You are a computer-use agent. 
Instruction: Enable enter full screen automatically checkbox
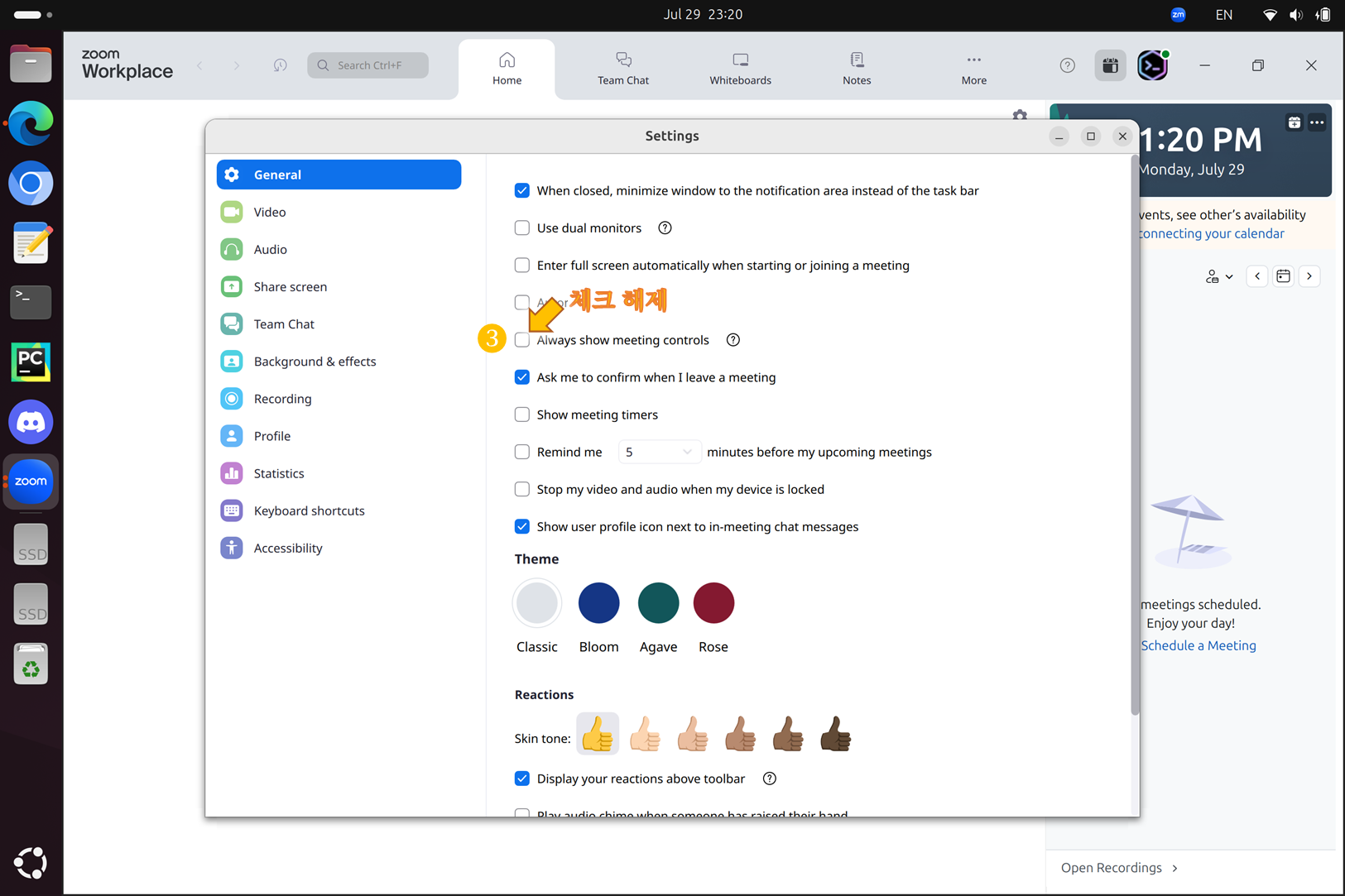(522, 266)
